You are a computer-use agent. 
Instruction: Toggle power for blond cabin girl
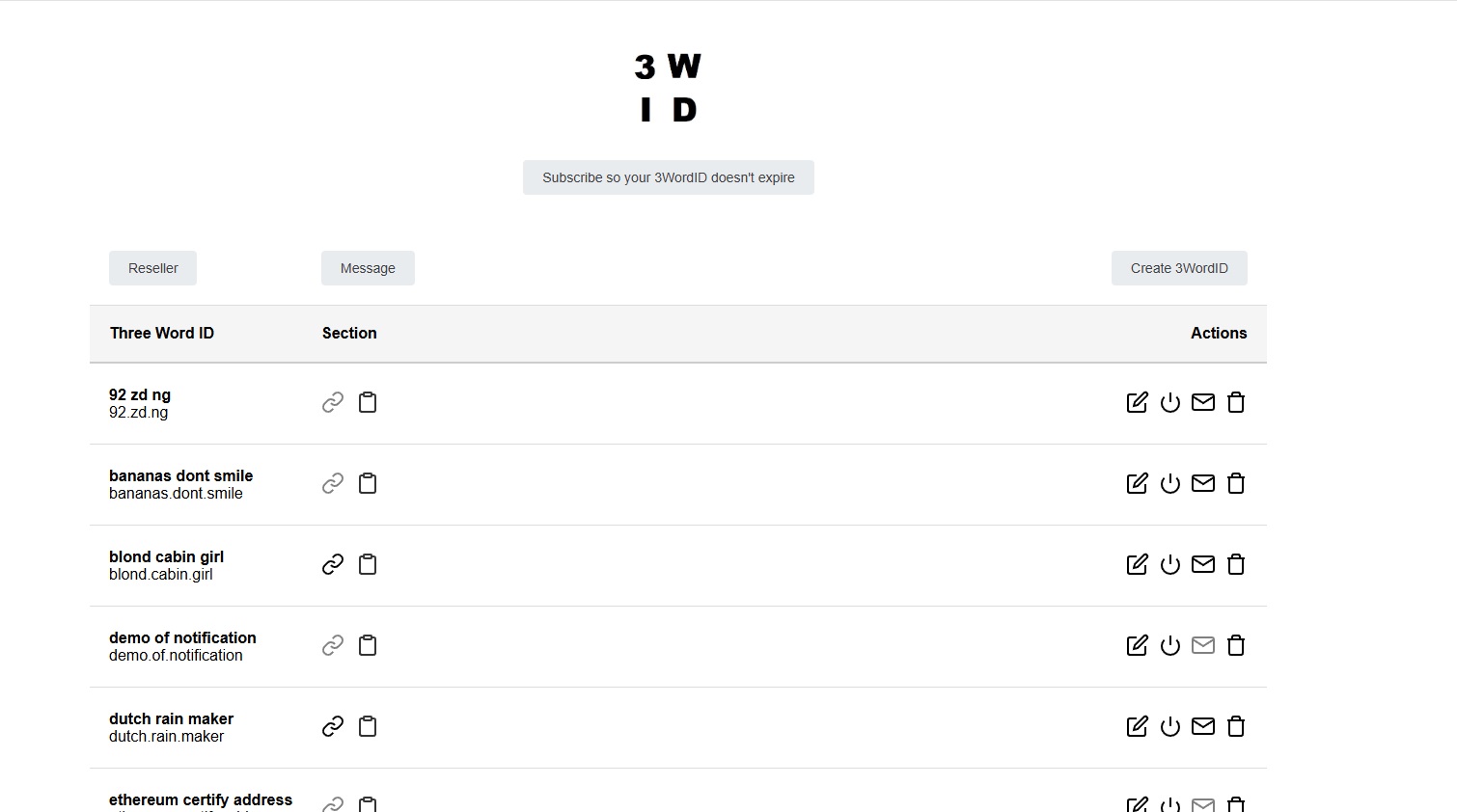point(1170,564)
